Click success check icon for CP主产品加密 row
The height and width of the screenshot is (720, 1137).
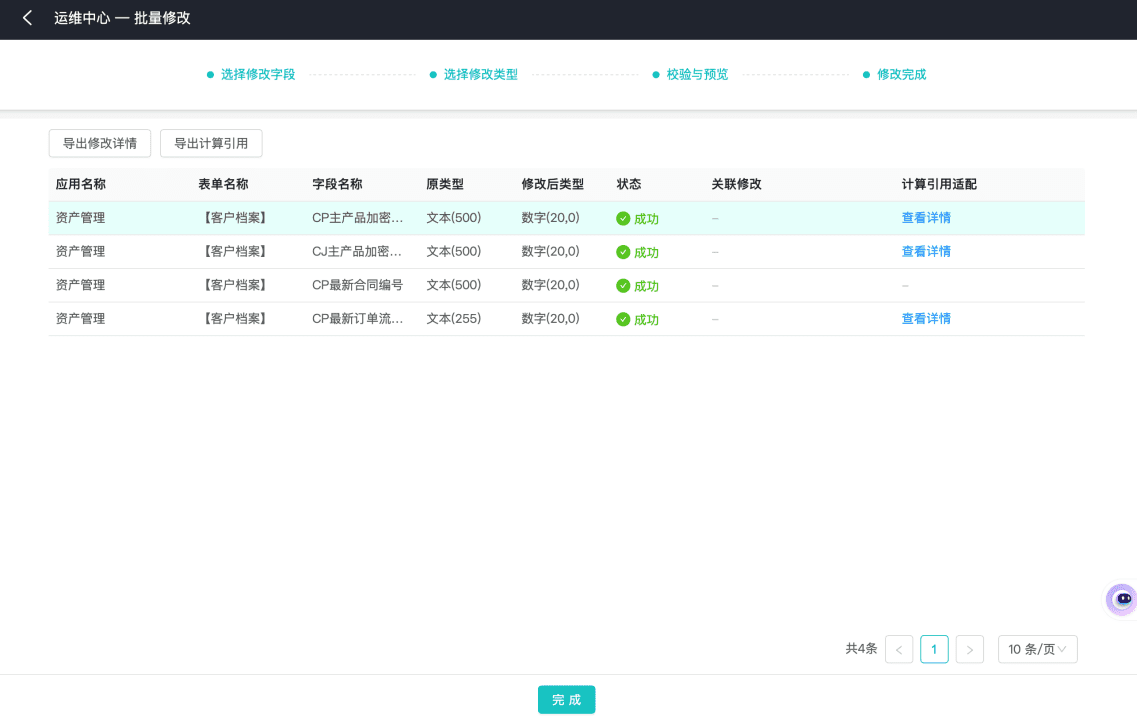pyautogui.click(x=623, y=218)
